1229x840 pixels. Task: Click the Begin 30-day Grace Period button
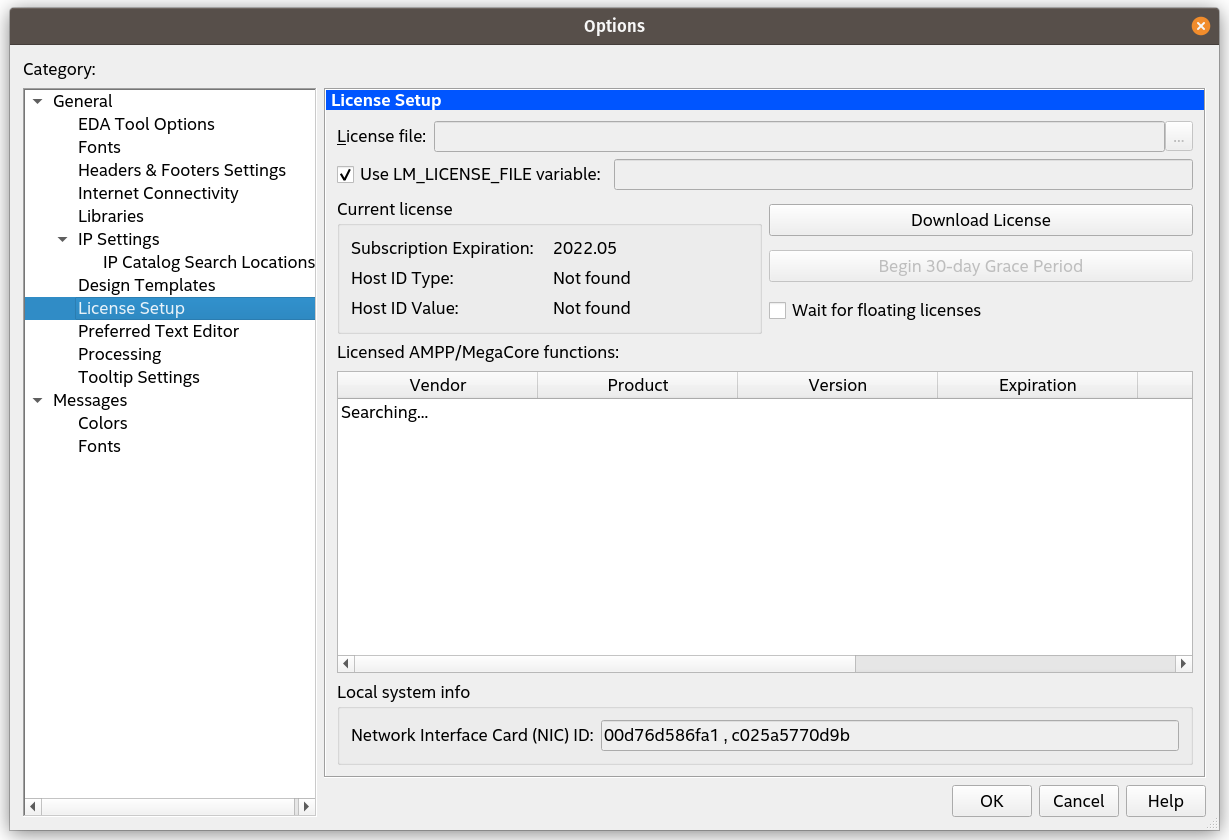(980, 266)
